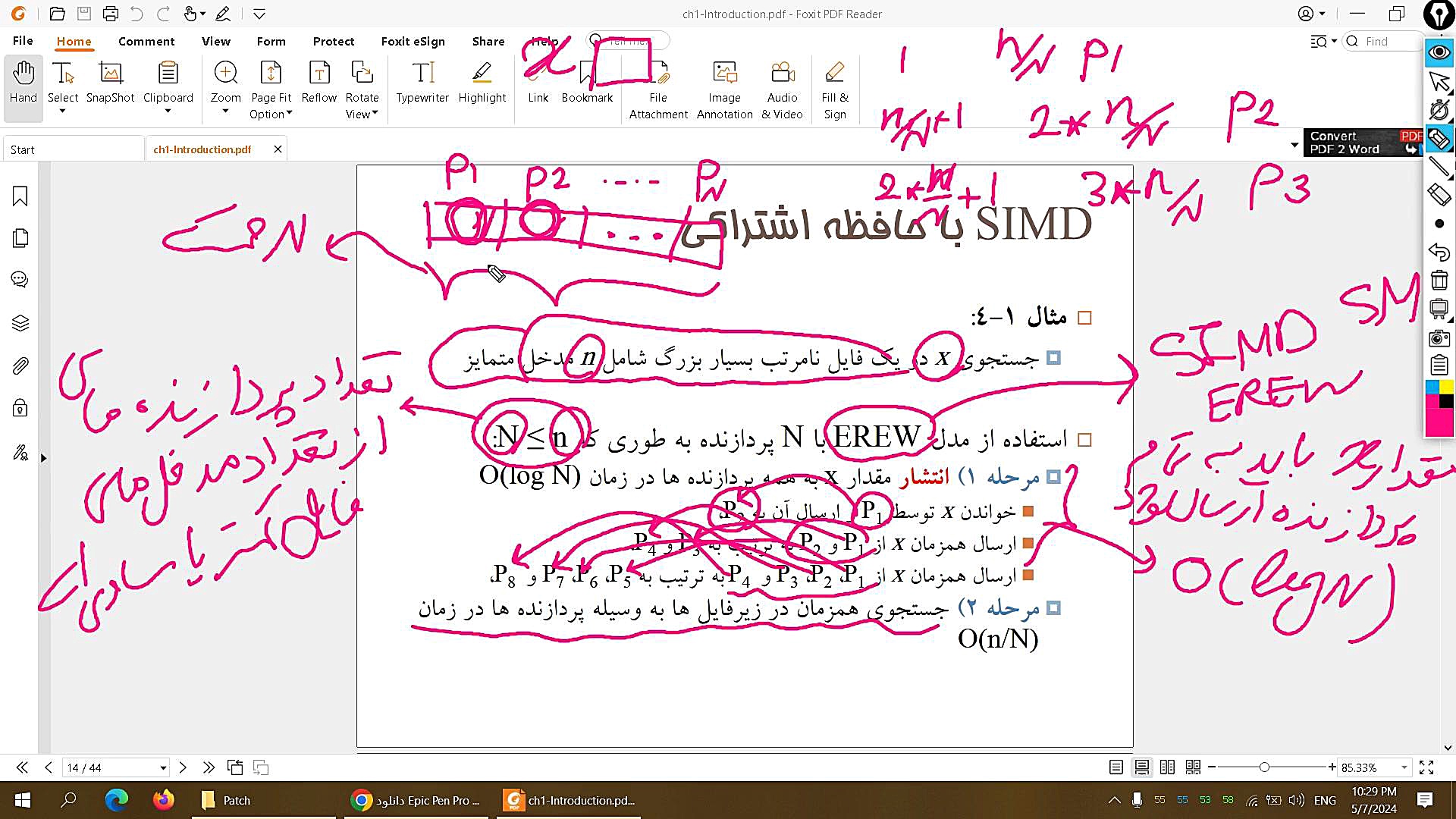This screenshot has width=1456, height=819.
Task: Open the page number dropdown 14 / 44
Action: click(x=163, y=768)
